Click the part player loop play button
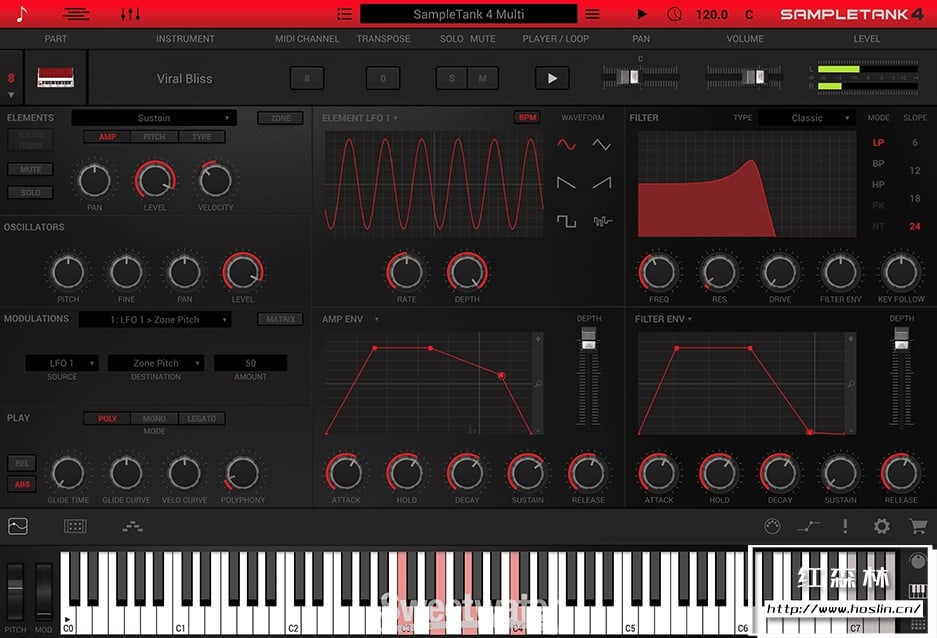The width and height of the screenshot is (937, 638). click(x=552, y=78)
